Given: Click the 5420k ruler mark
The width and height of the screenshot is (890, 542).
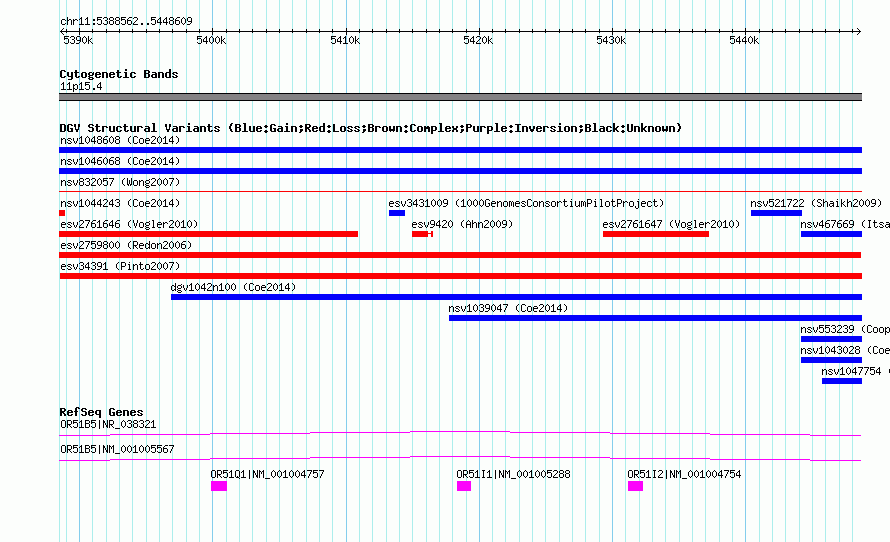Looking at the screenshot, I should coord(478,40).
